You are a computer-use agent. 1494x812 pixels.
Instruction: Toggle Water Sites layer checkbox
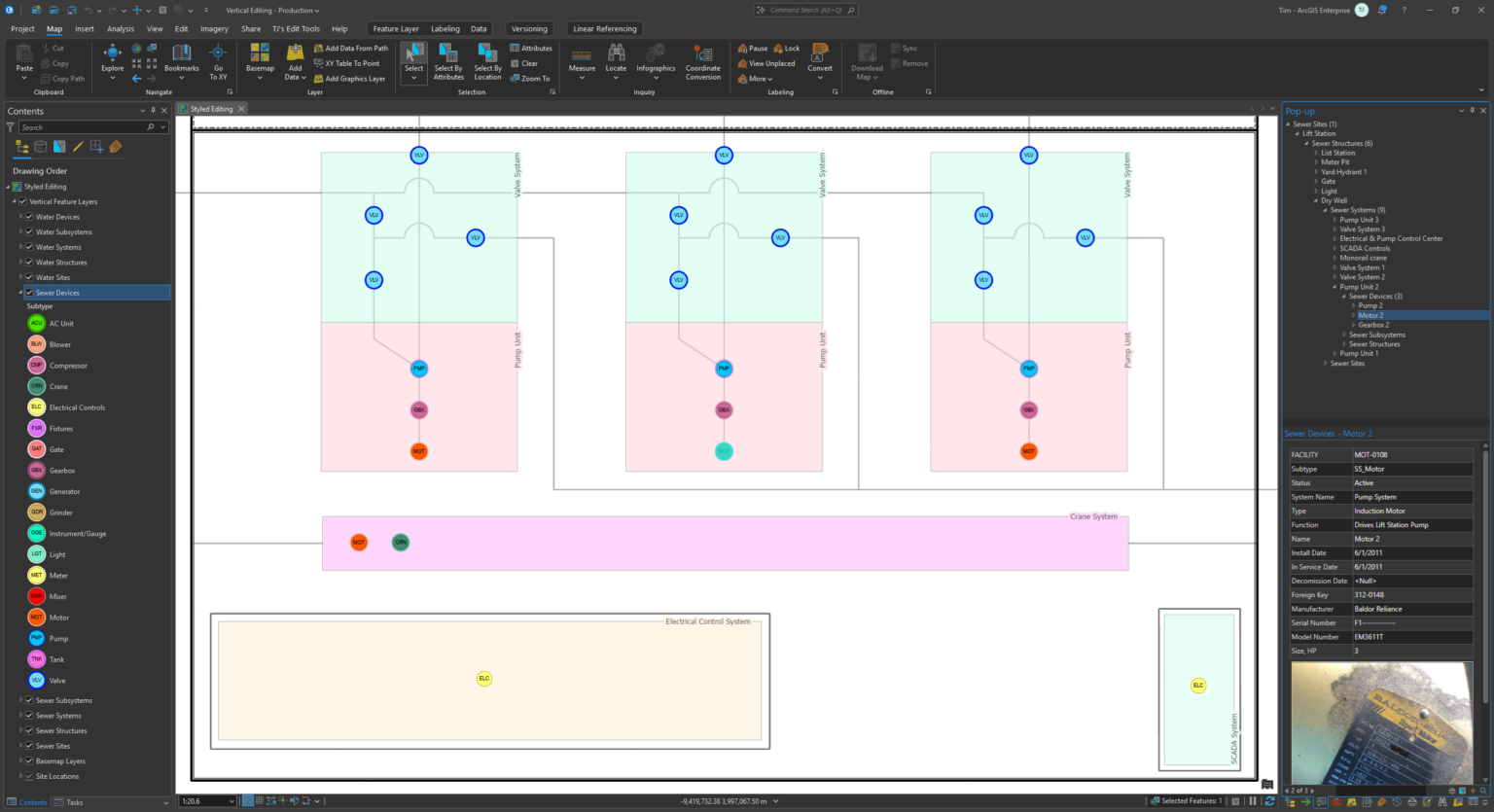tap(29, 277)
